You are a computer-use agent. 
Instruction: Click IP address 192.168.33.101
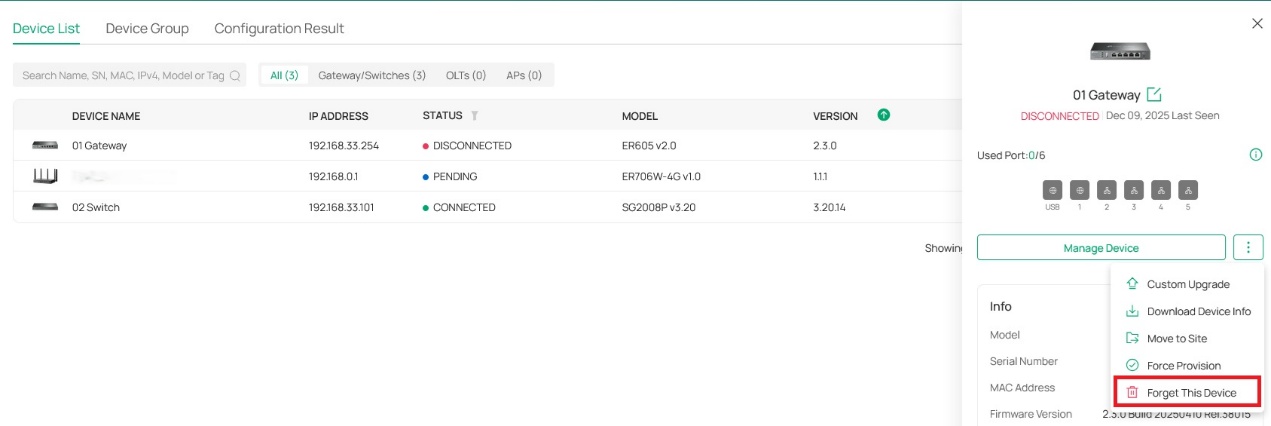(x=341, y=207)
